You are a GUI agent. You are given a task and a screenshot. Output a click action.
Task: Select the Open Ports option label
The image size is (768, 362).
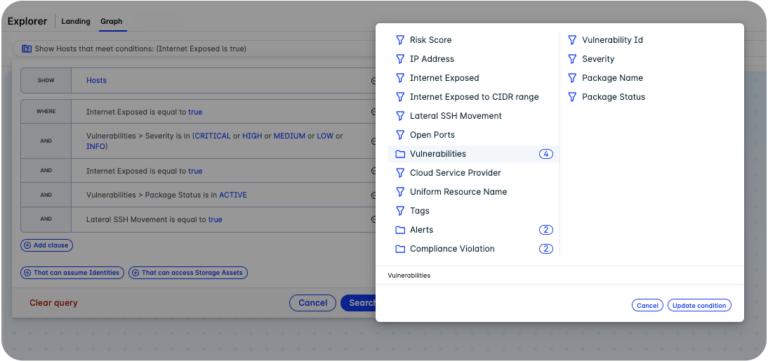432,135
